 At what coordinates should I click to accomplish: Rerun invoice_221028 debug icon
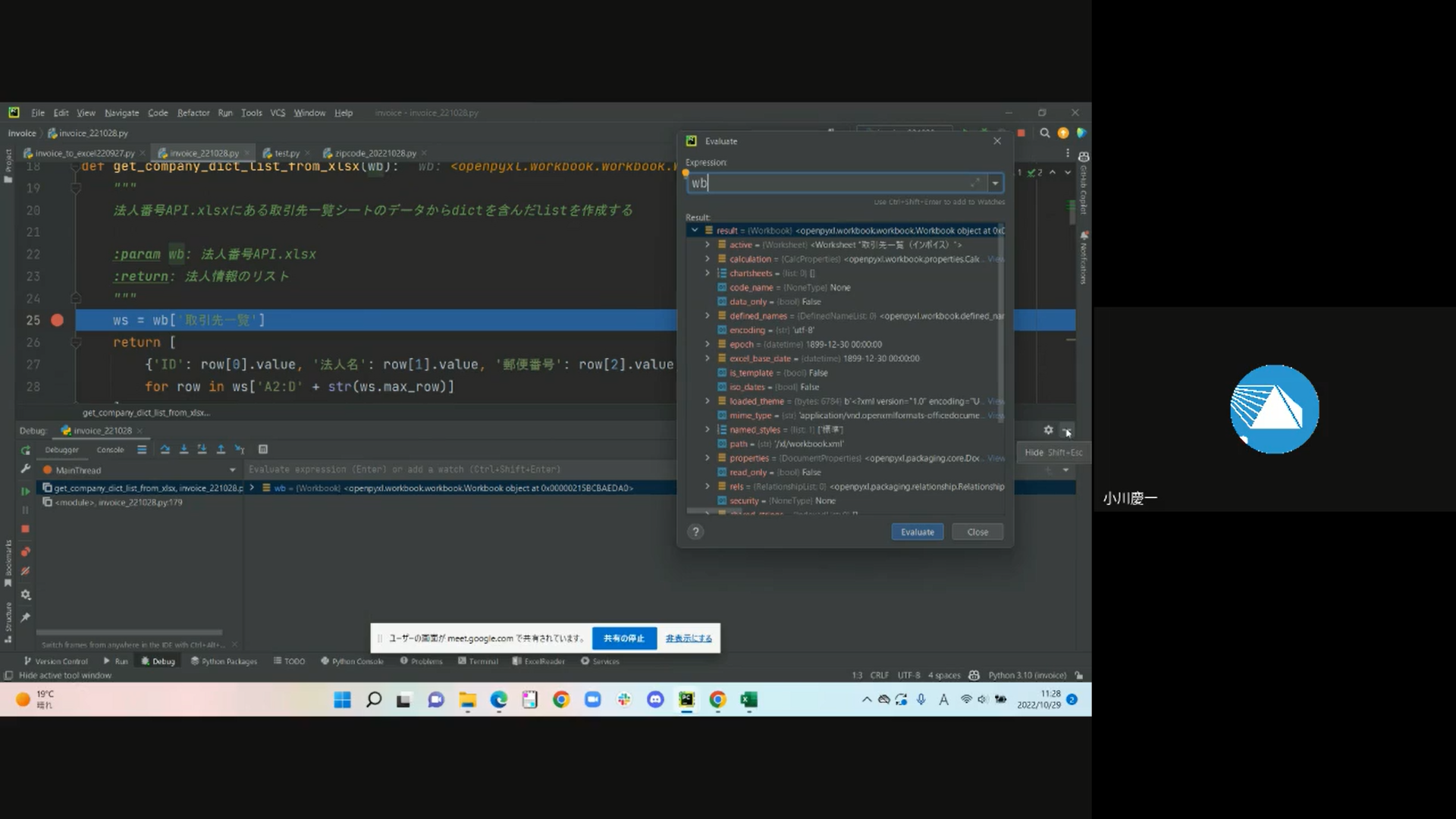25,450
